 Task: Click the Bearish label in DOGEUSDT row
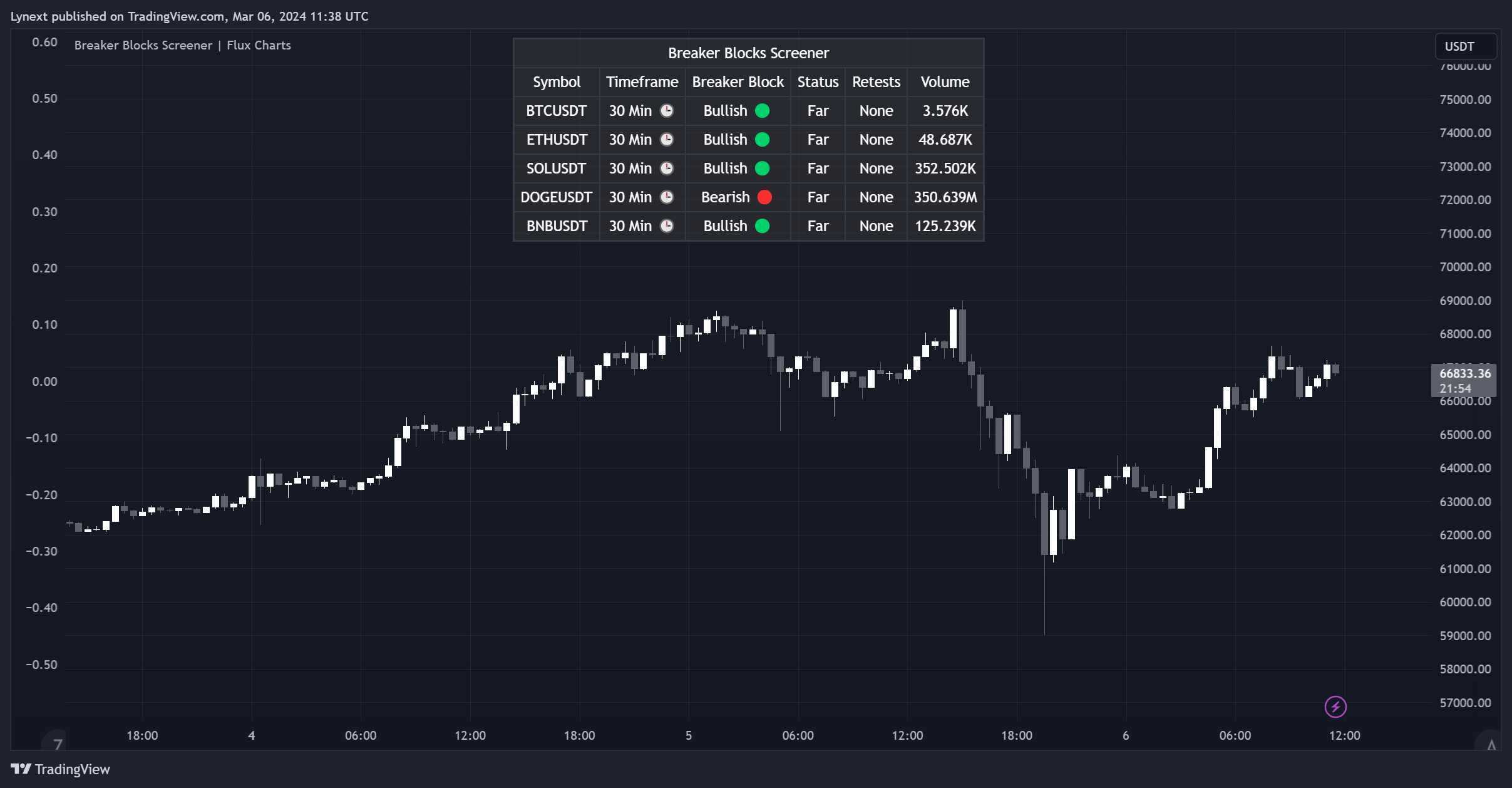(725, 197)
